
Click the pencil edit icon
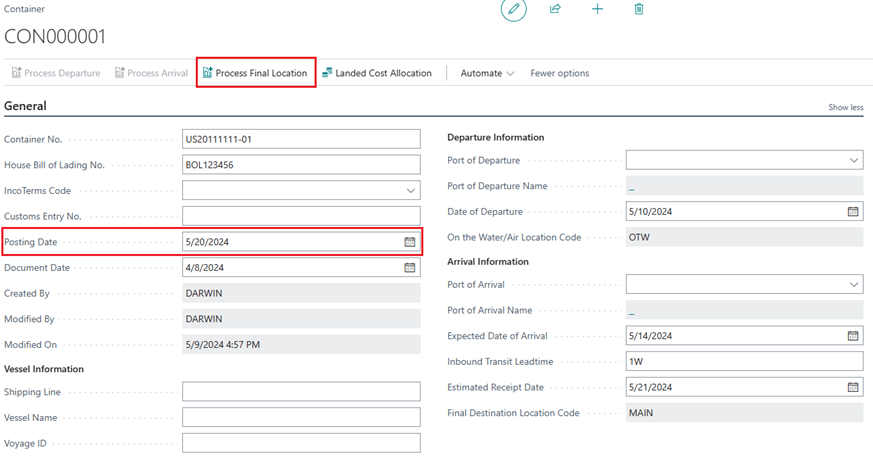[x=513, y=10]
